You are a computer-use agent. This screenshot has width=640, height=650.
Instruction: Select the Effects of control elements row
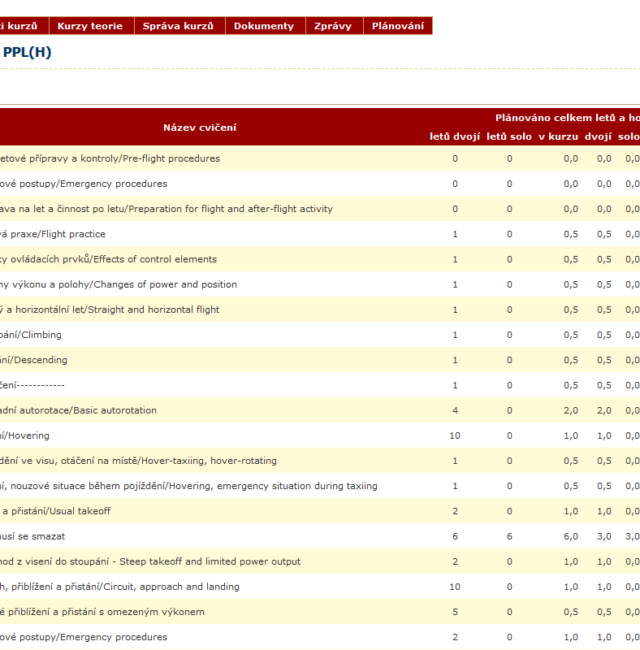320,259
